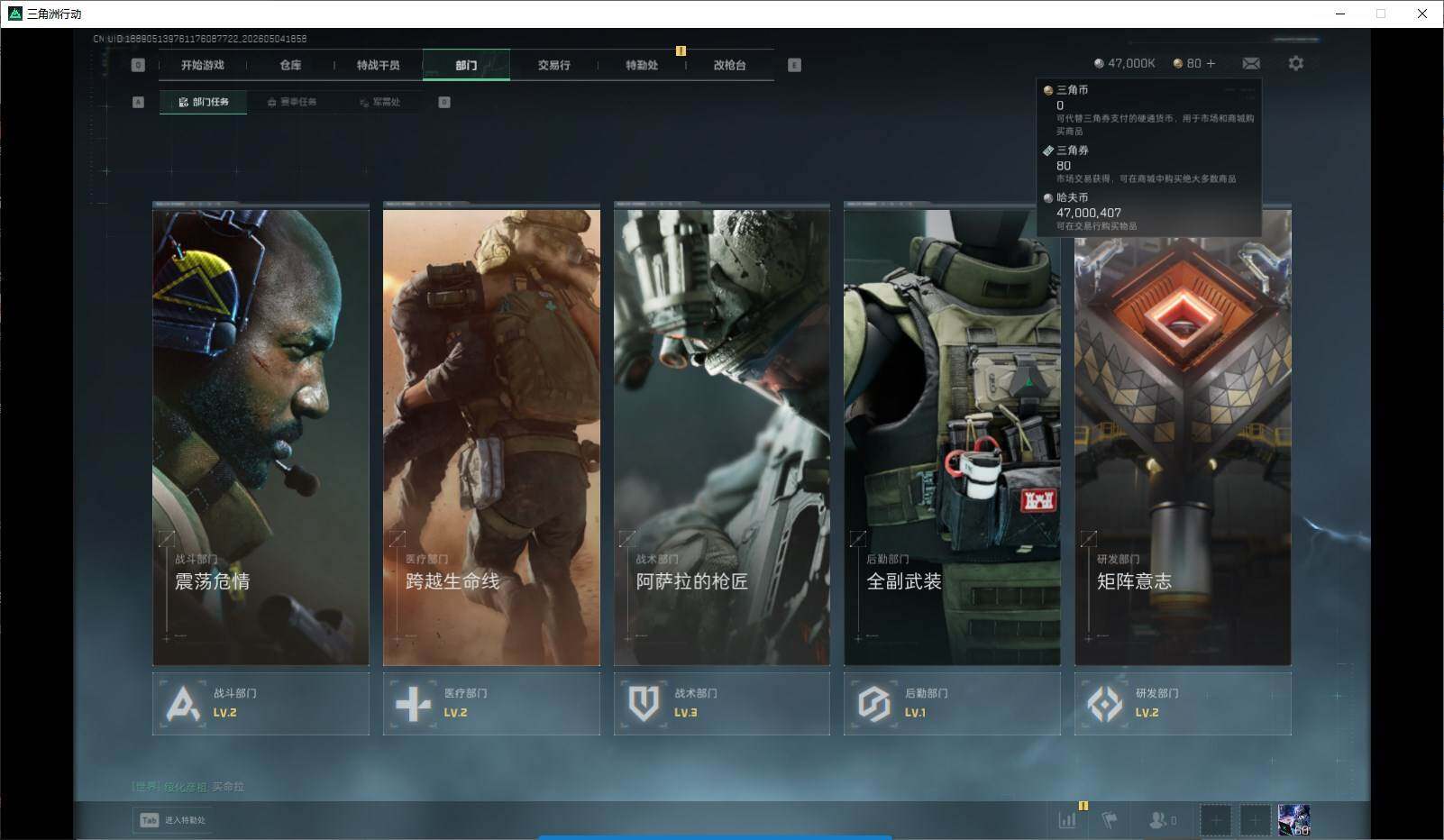Select the 部门 tab
1444x840 pixels.
[466, 65]
